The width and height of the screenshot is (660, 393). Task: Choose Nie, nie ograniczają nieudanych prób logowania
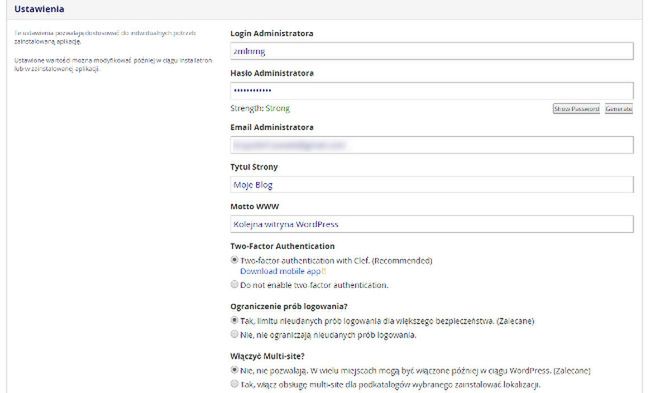click(234, 334)
